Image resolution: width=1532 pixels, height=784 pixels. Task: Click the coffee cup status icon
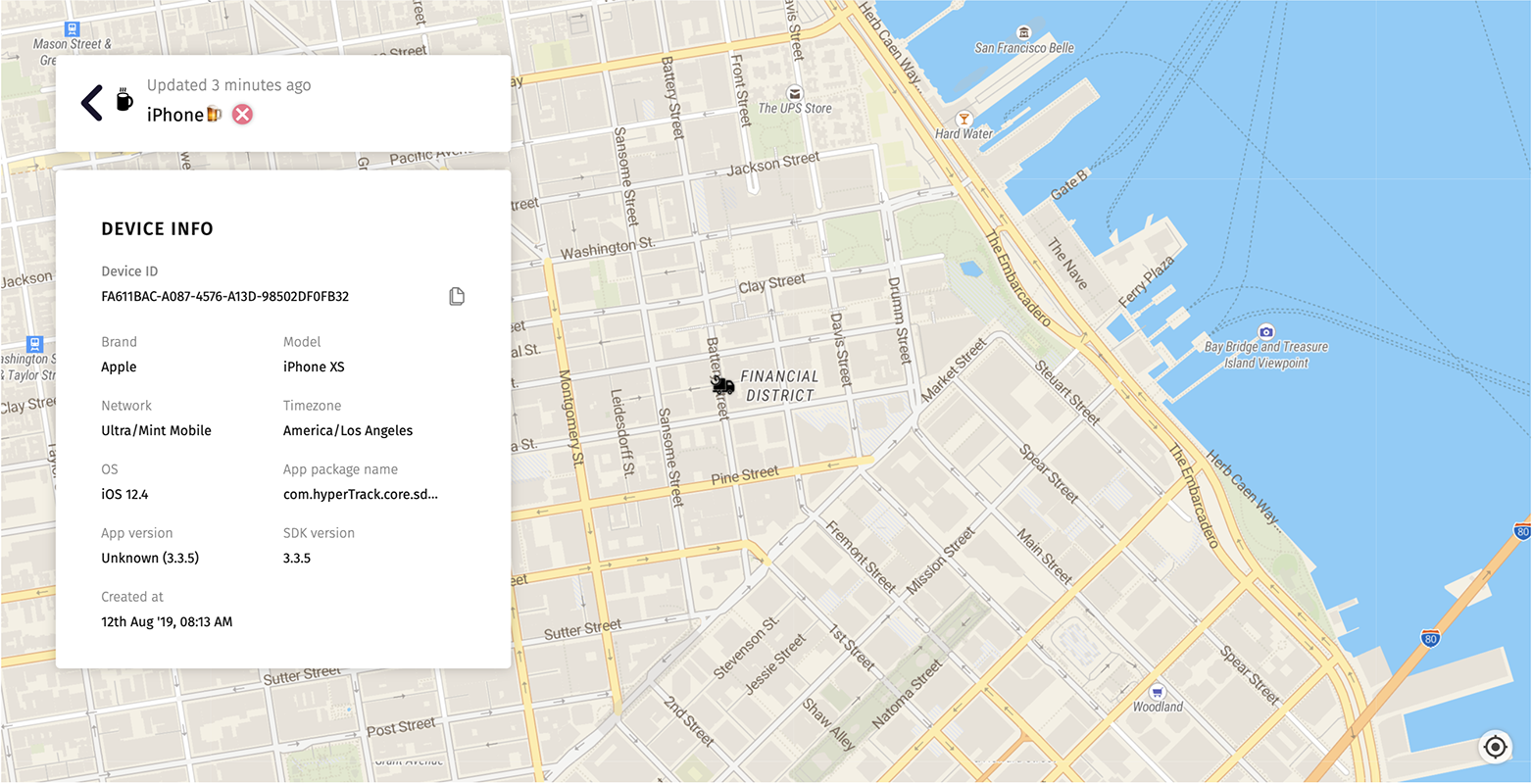point(124,99)
